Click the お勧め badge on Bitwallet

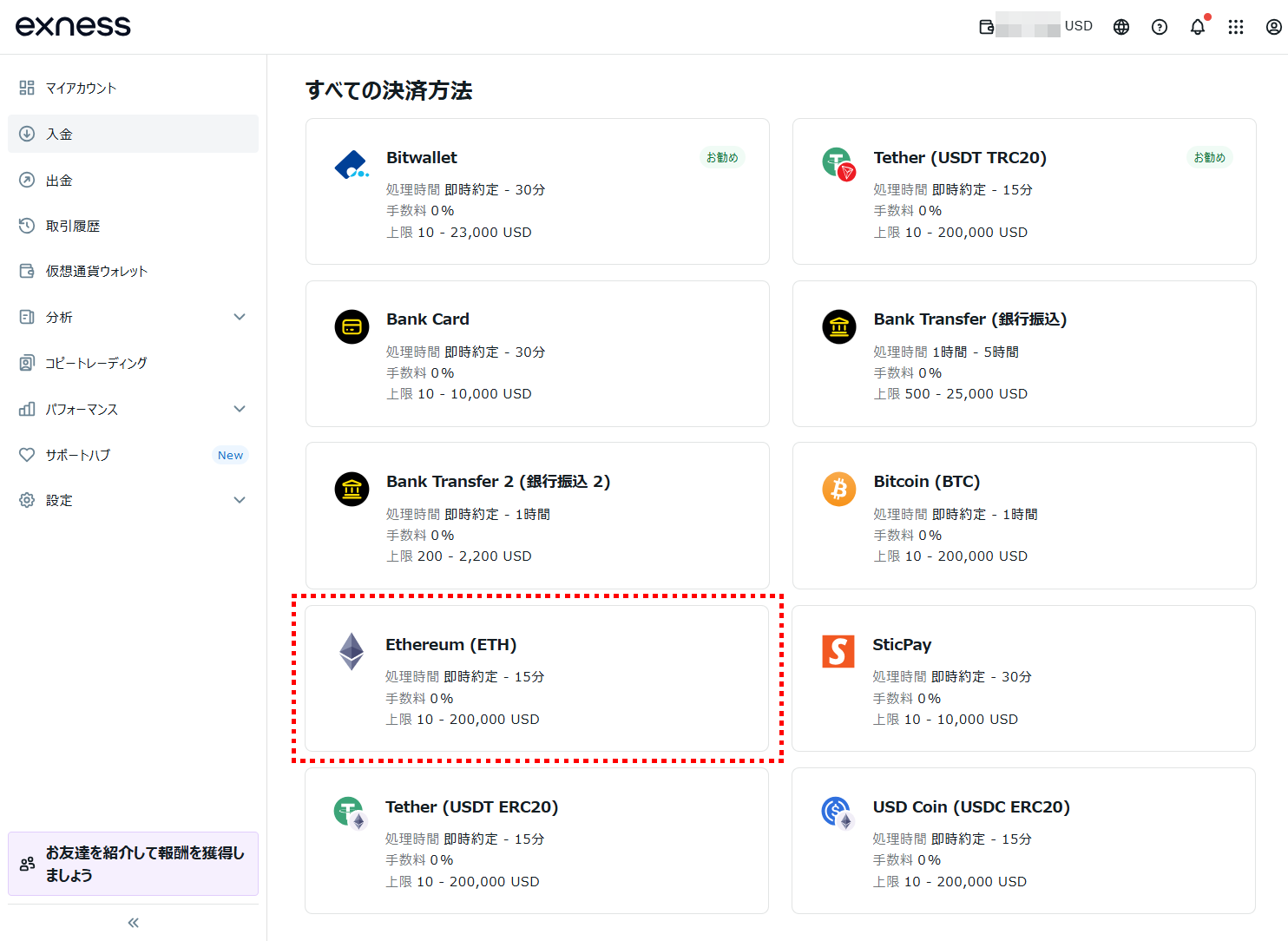coord(722,157)
